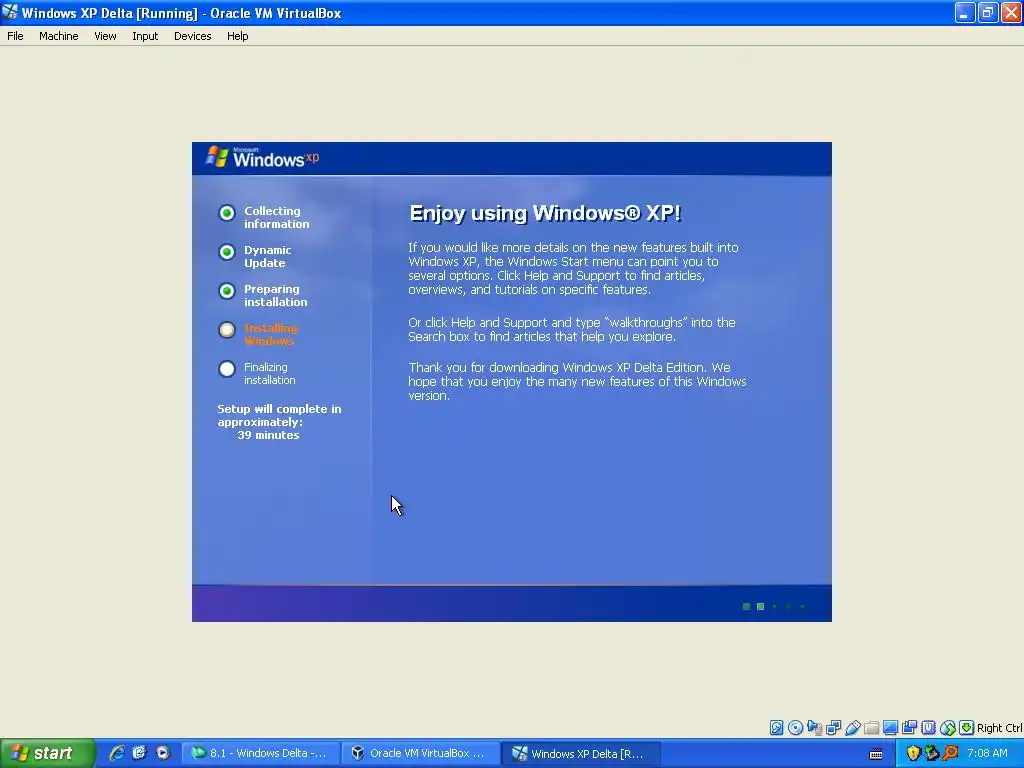Open the Input menu
This screenshot has width=1024, height=768.
pos(145,36)
